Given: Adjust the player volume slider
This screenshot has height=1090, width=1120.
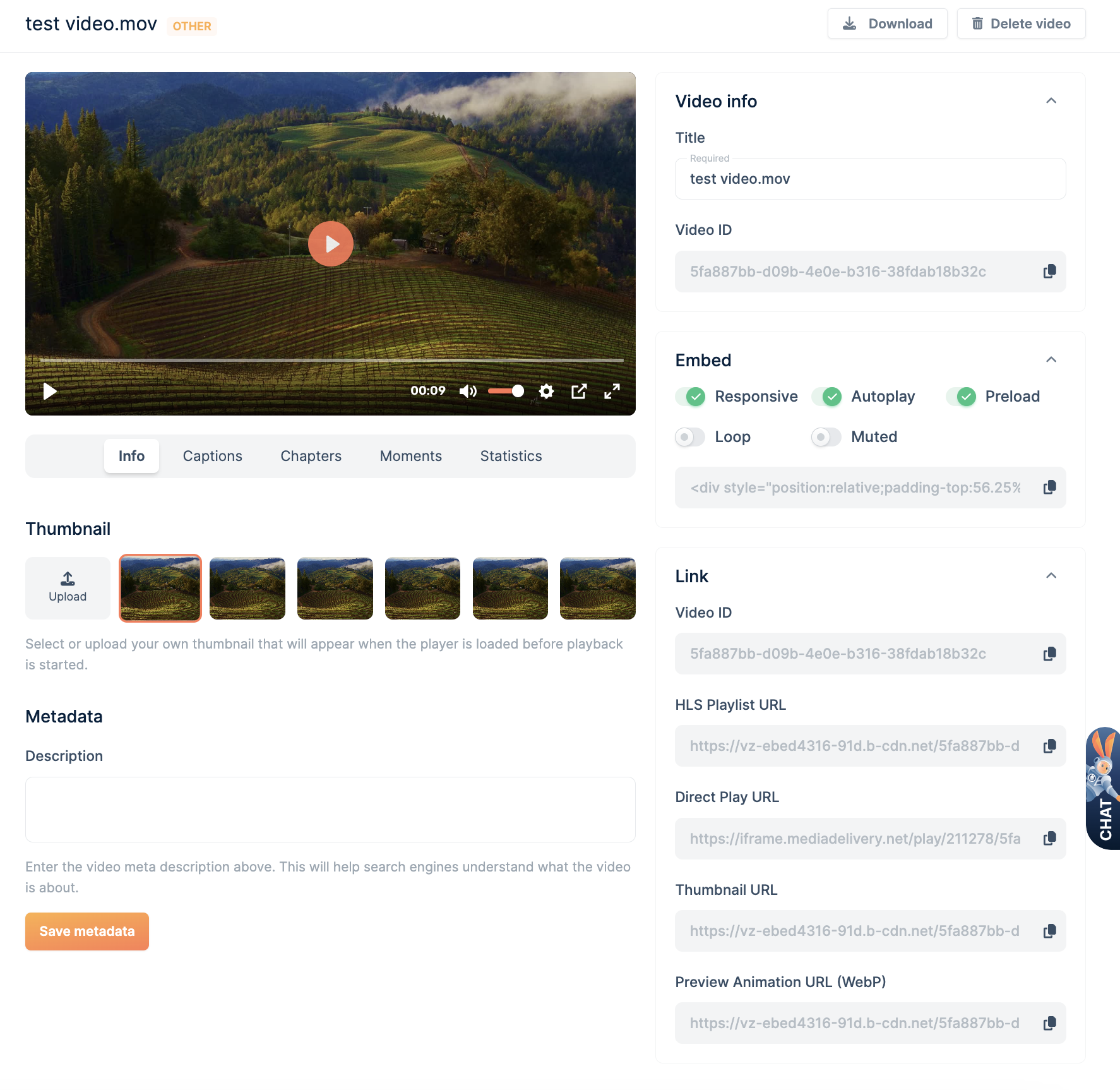Looking at the screenshot, I should 506,392.
